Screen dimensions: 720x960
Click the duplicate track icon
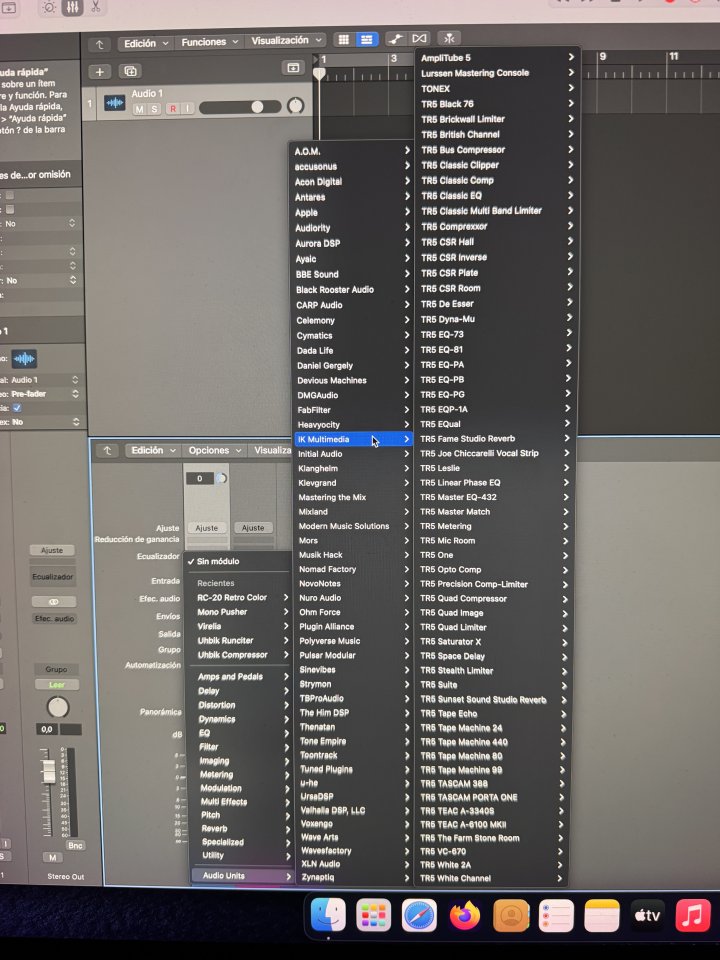tap(130, 72)
